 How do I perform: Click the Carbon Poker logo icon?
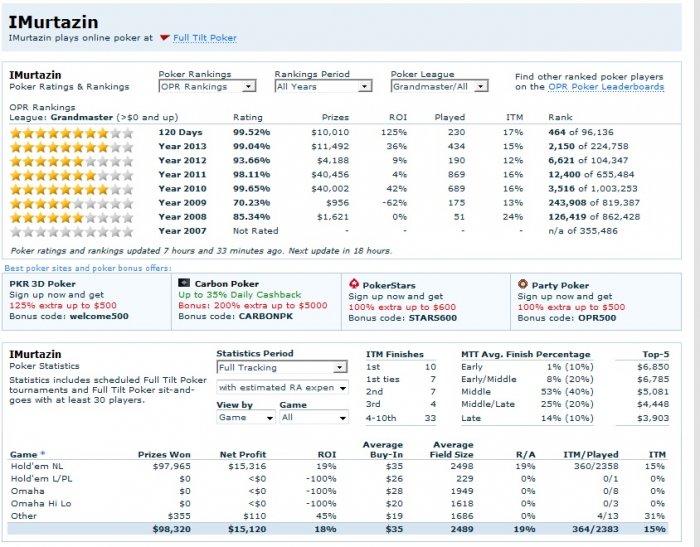pyautogui.click(x=184, y=283)
